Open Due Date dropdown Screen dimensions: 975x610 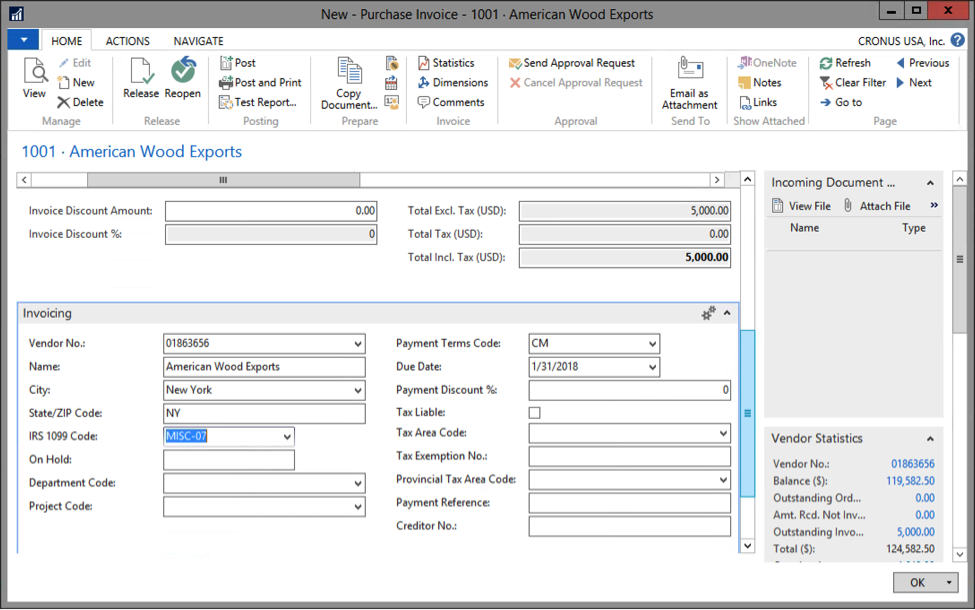652,367
